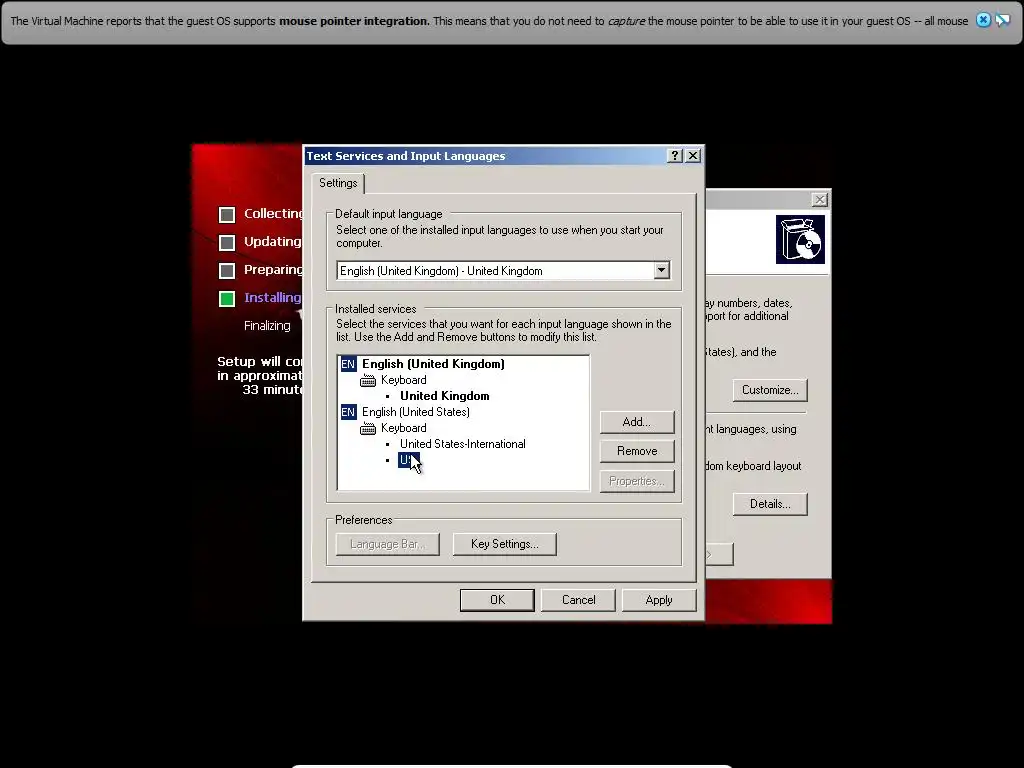Click keyboard icon under English (United States)
Image resolution: width=1024 pixels, height=768 pixels.
368,428
